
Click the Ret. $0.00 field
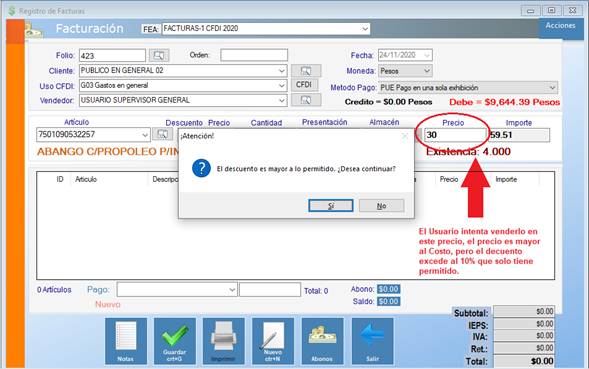pyautogui.click(x=524, y=348)
